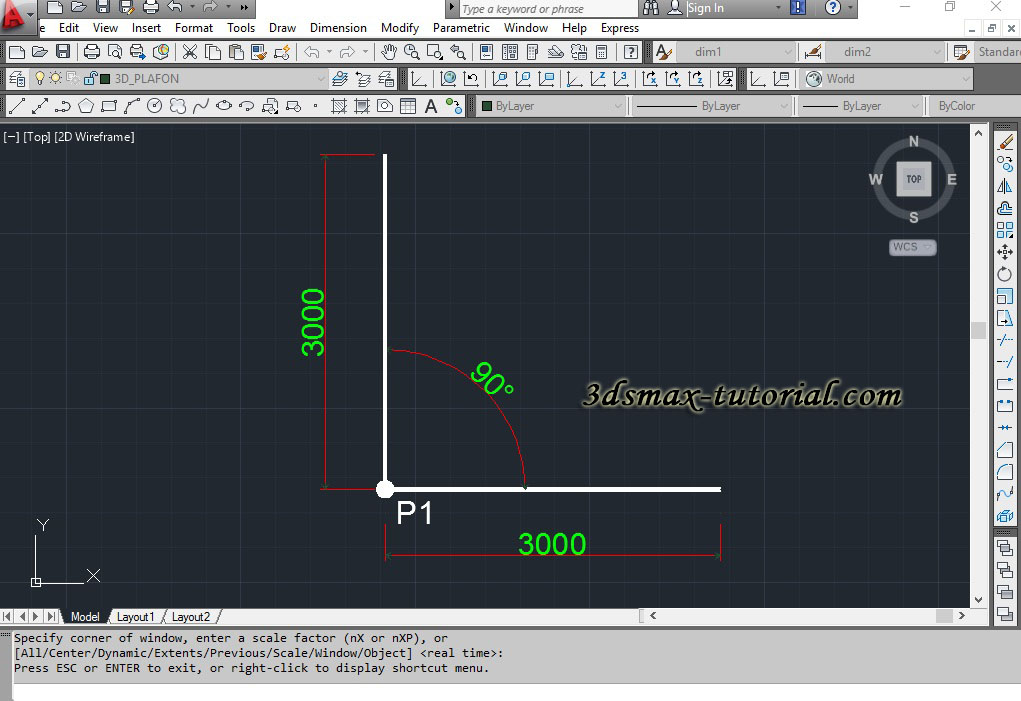Click the ViewCube N compass letter
This screenshot has width=1021, height=701.
pyautogui.click(x=914, y=141)
